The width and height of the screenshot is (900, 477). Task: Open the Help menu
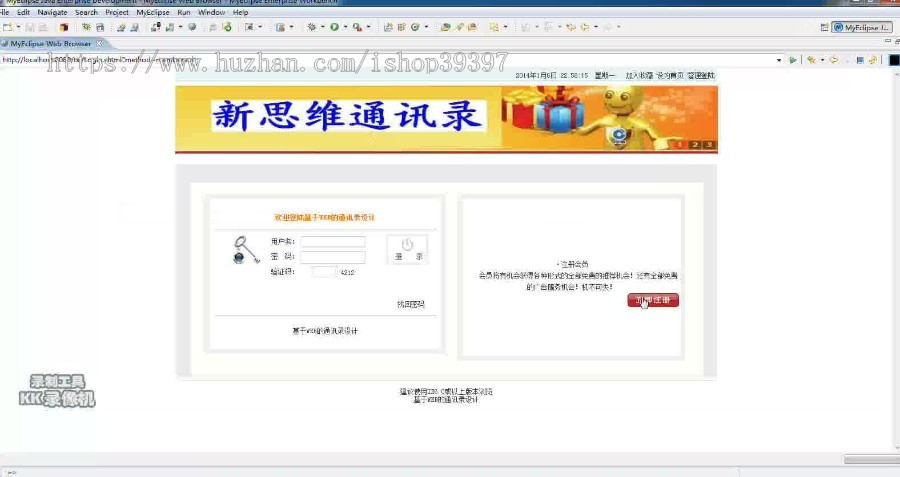[240, 12]
